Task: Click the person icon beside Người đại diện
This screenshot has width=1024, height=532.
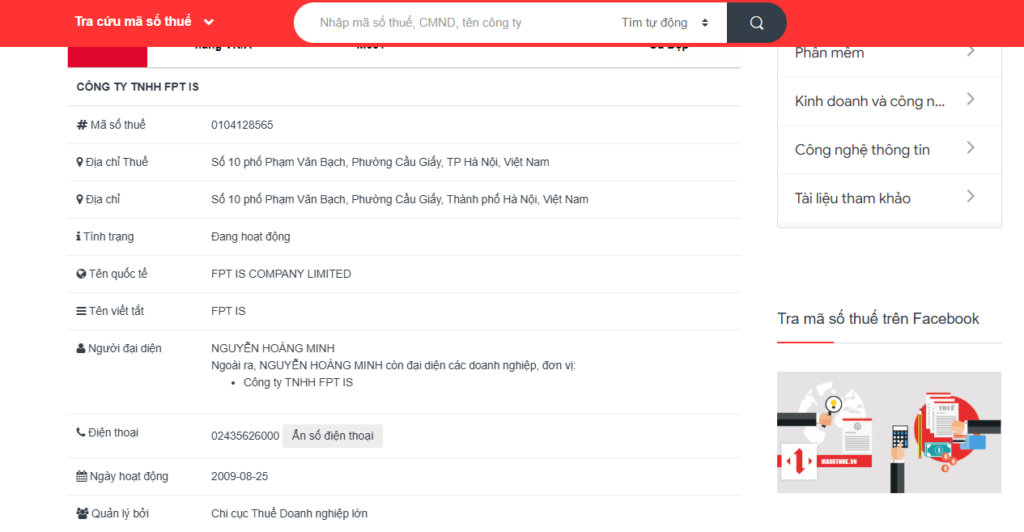Action: pyautogui.click(x=81, y=348)
